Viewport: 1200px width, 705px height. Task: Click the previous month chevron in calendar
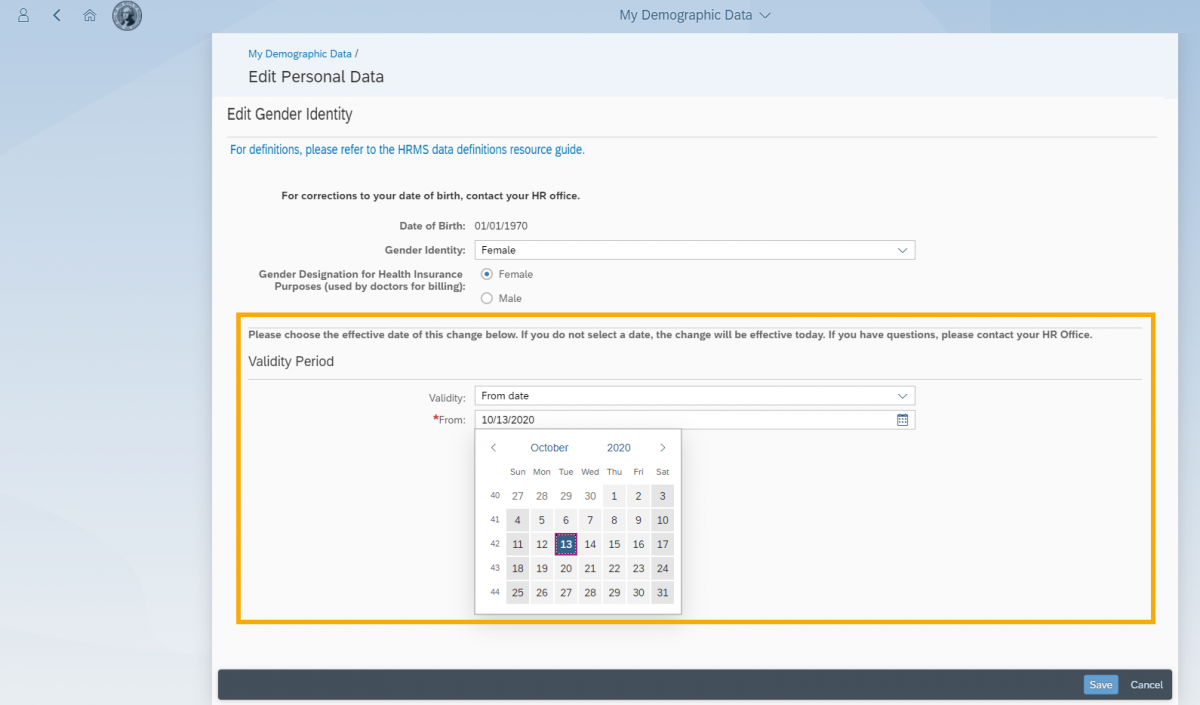tap(493, 447)
